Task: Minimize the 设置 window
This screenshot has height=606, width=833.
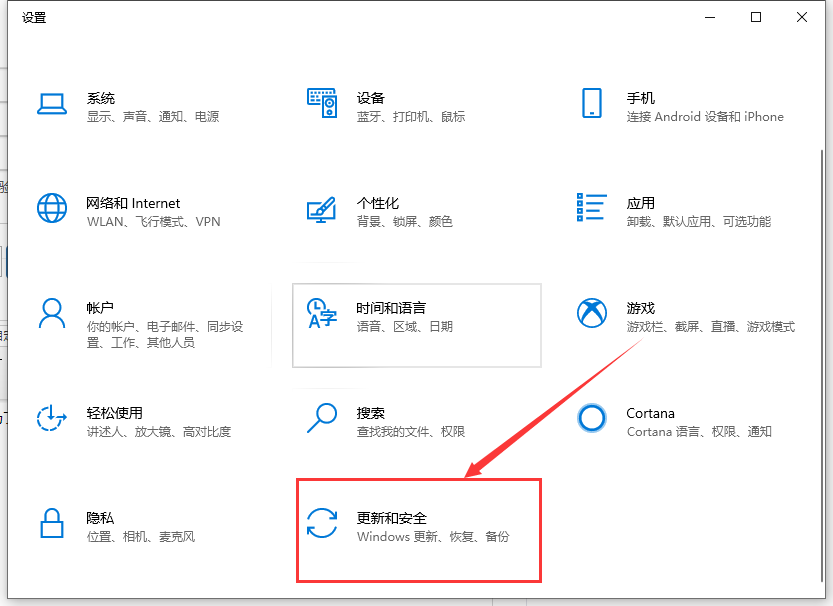Action: pos(709,17)
